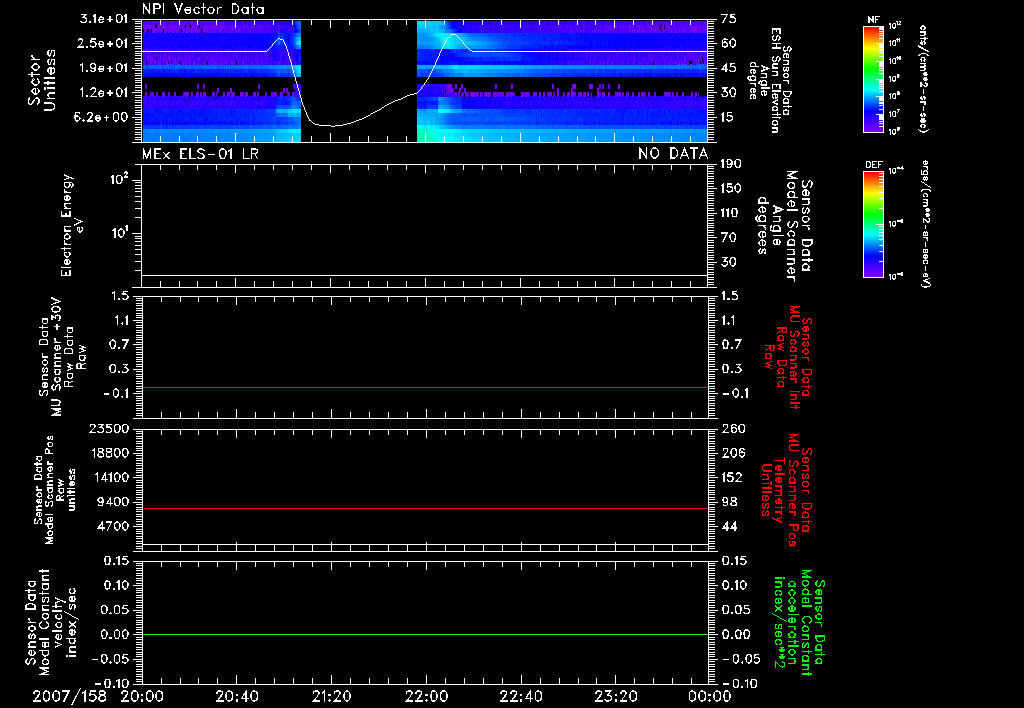This screenshot has height=708, width=1024.
Task: Click the black data gap in NPI spectrogram
Action: (x=359, y=81)
